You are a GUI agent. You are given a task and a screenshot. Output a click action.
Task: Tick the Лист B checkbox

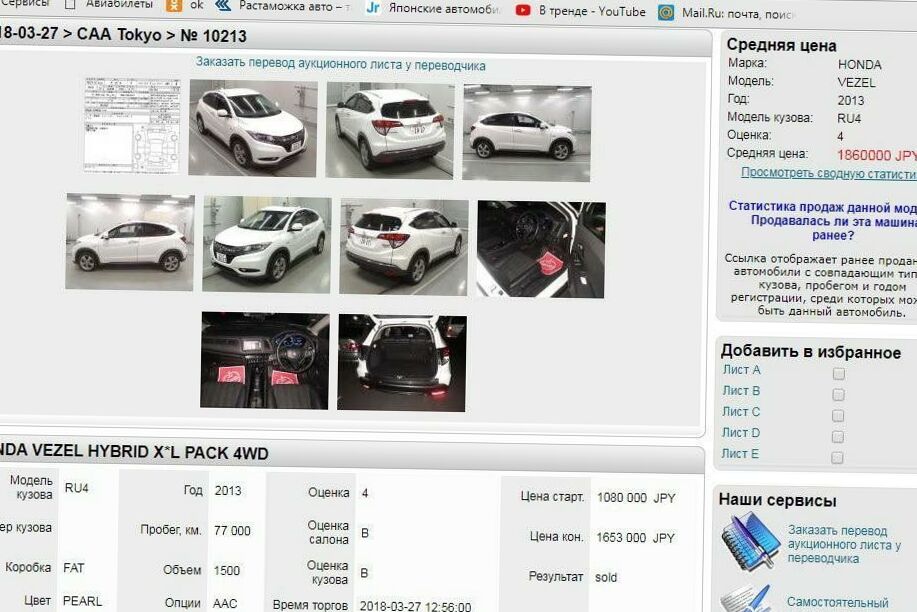click(839, 394)
